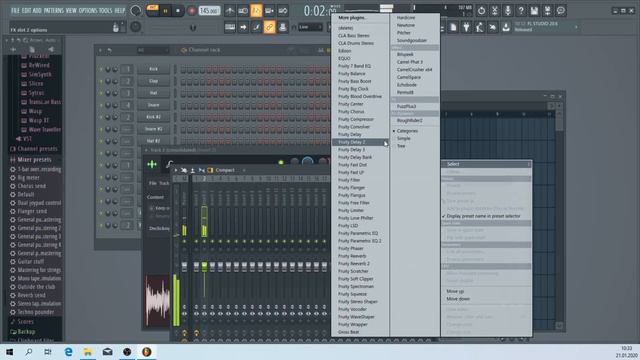Open Microsoft Edge from the taskbar
Screen dimensions: 640x360
69,352
